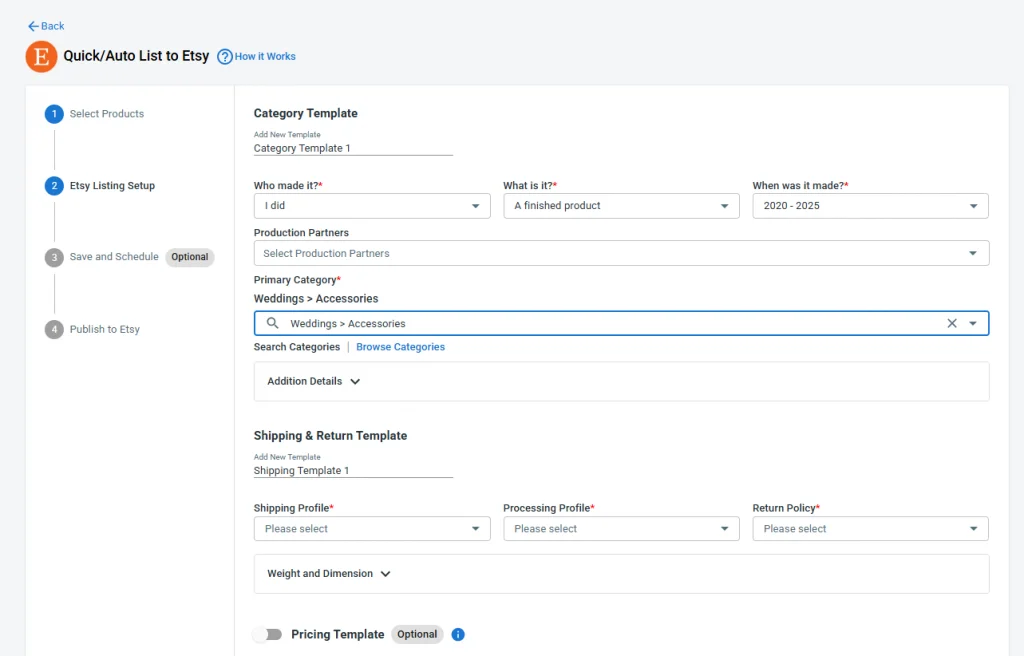Click the How it Works help icon
This screenshot has width=1024, height=656.
coord(224,57)
